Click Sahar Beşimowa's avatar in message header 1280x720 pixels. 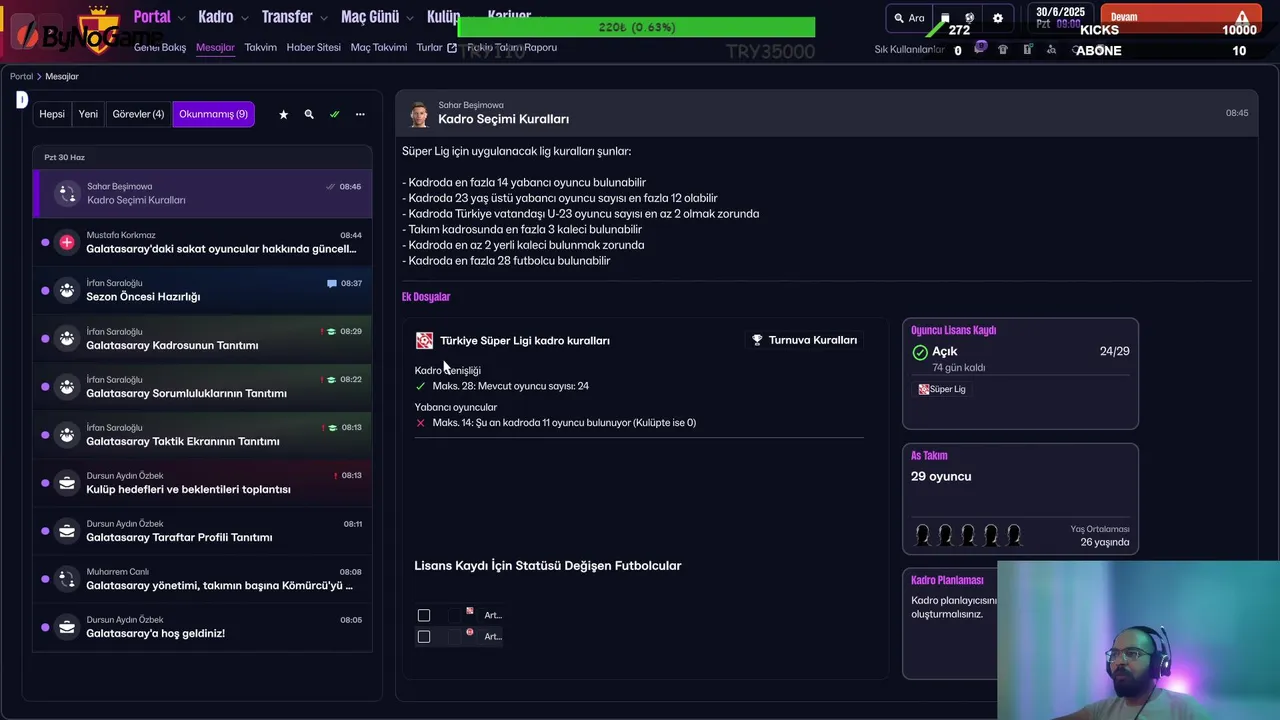[419, 114]
